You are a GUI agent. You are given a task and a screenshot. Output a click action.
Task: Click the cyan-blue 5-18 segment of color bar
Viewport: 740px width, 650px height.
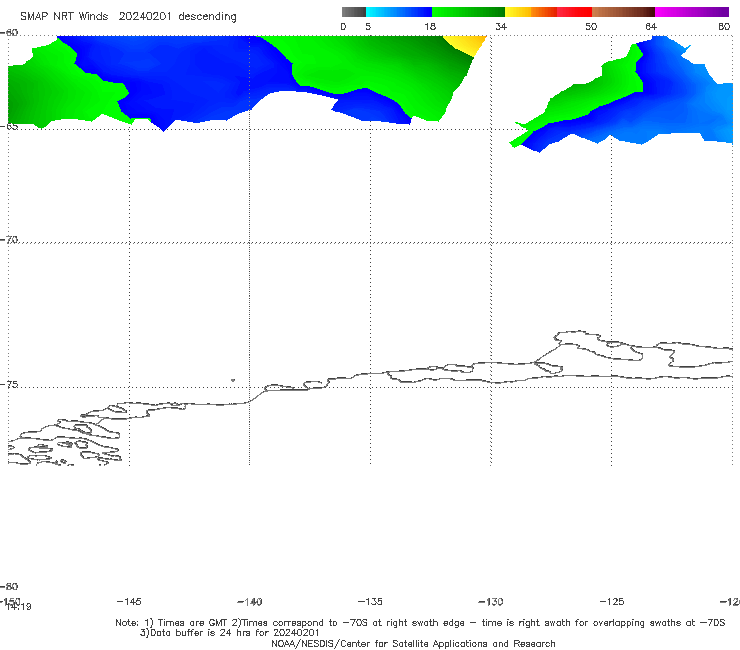399,12
